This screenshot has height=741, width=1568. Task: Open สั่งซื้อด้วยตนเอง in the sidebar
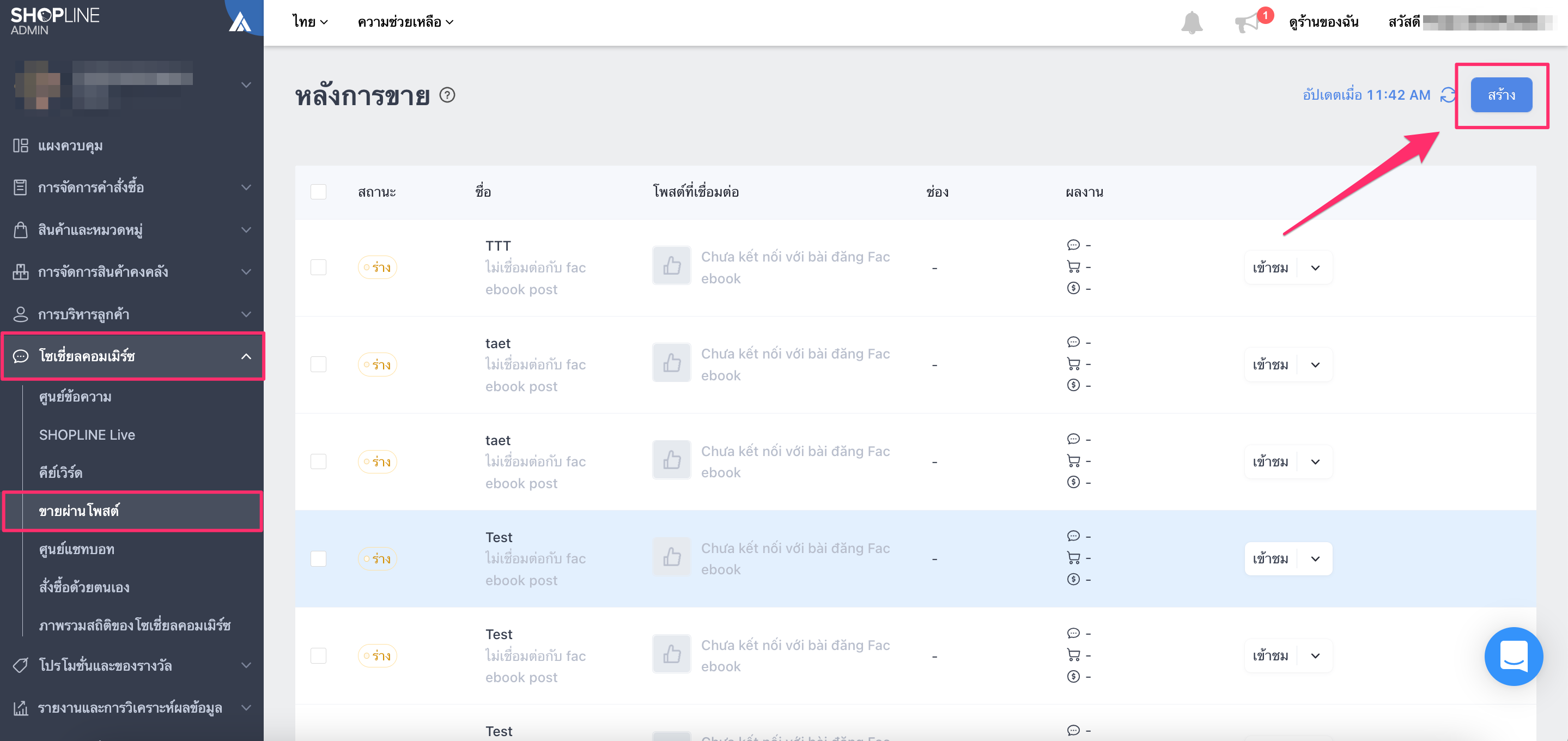click(84, 587)
